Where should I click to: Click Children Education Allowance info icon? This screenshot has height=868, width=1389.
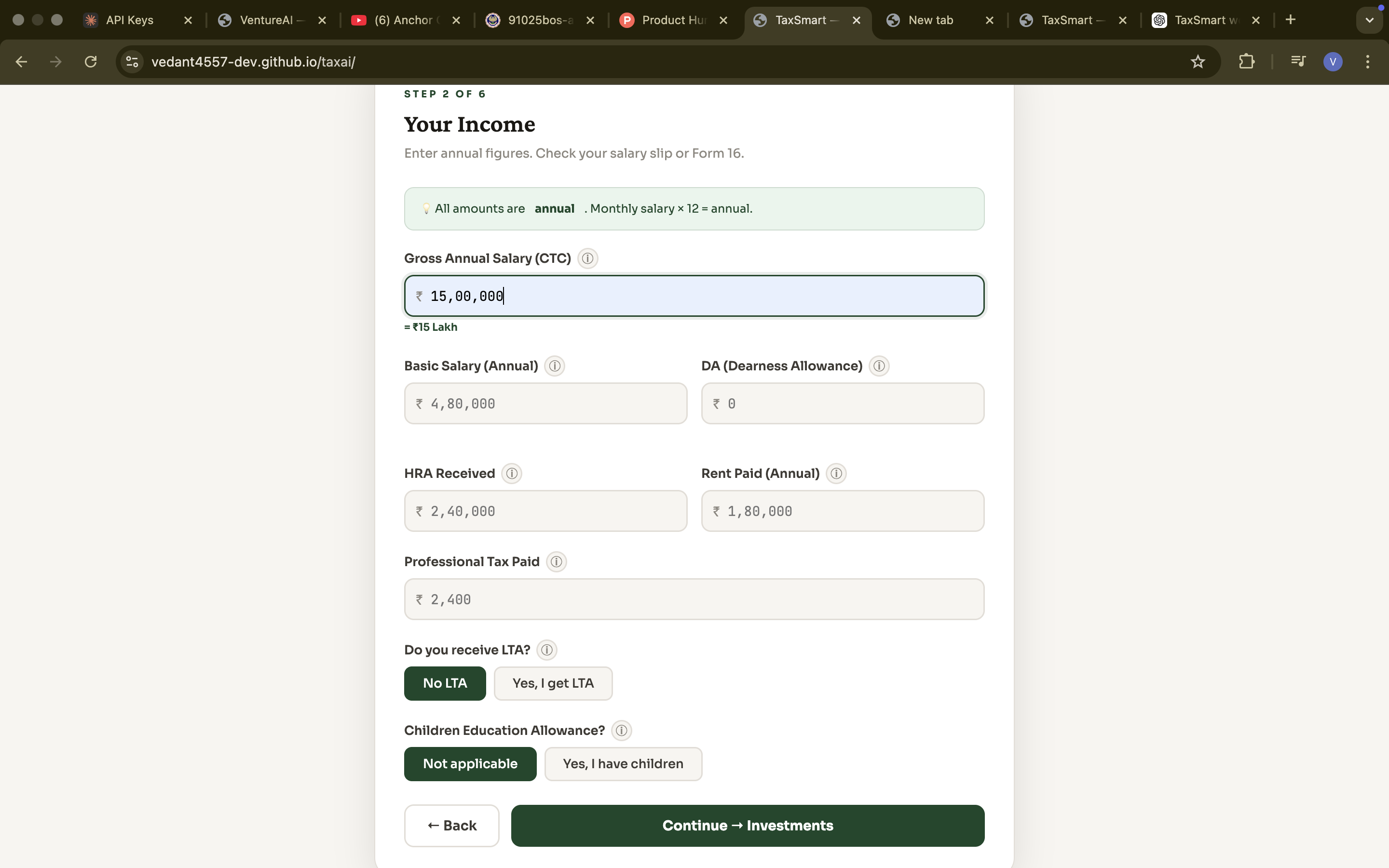tap(621, 730)
